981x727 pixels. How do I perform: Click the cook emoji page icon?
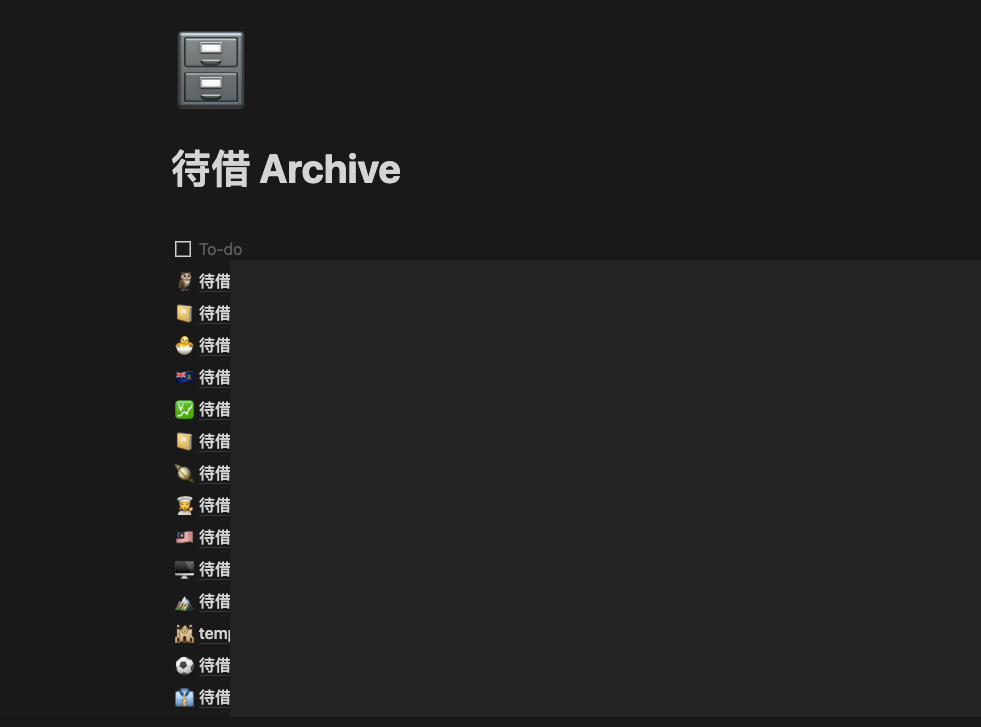click(x=184, y=505)
